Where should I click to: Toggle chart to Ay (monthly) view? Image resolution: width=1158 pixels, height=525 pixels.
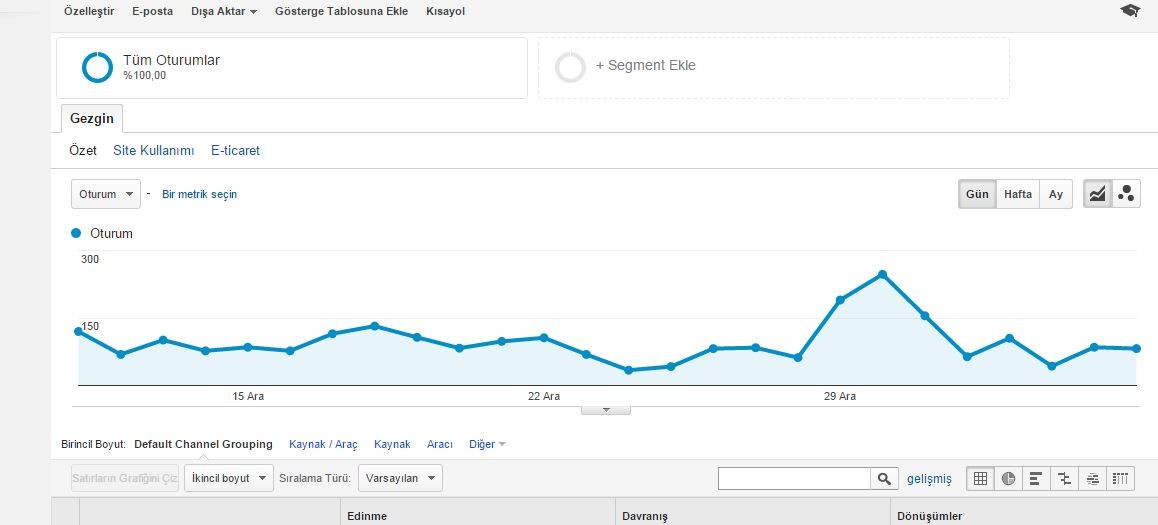pyautogui.click(x=1056, y=194)
